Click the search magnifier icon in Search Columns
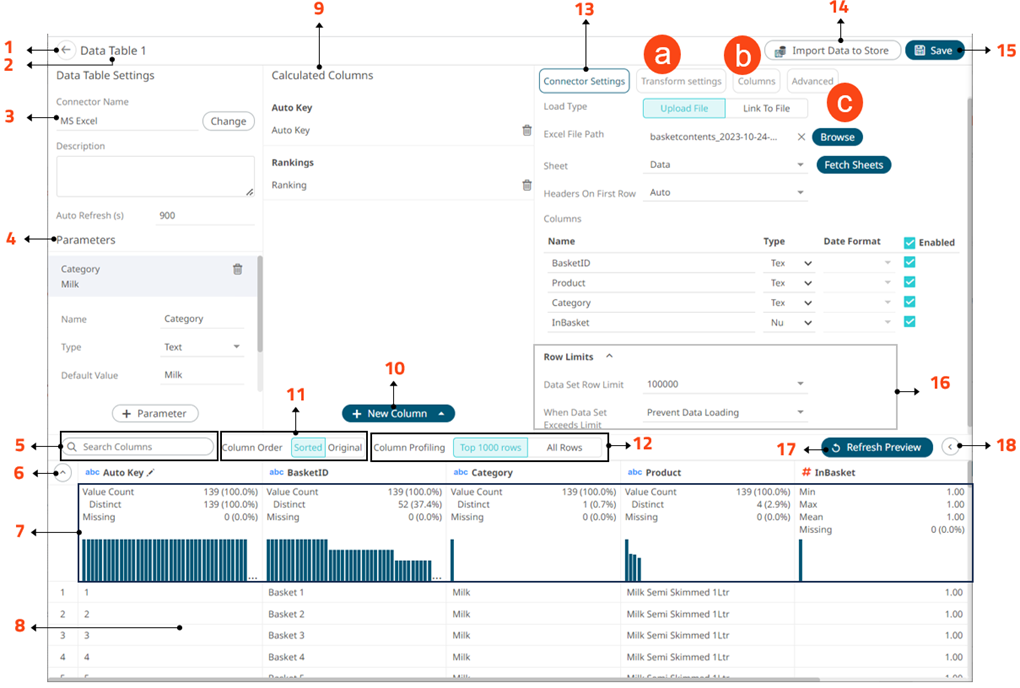1020x688 pixels. pos(72,447)
